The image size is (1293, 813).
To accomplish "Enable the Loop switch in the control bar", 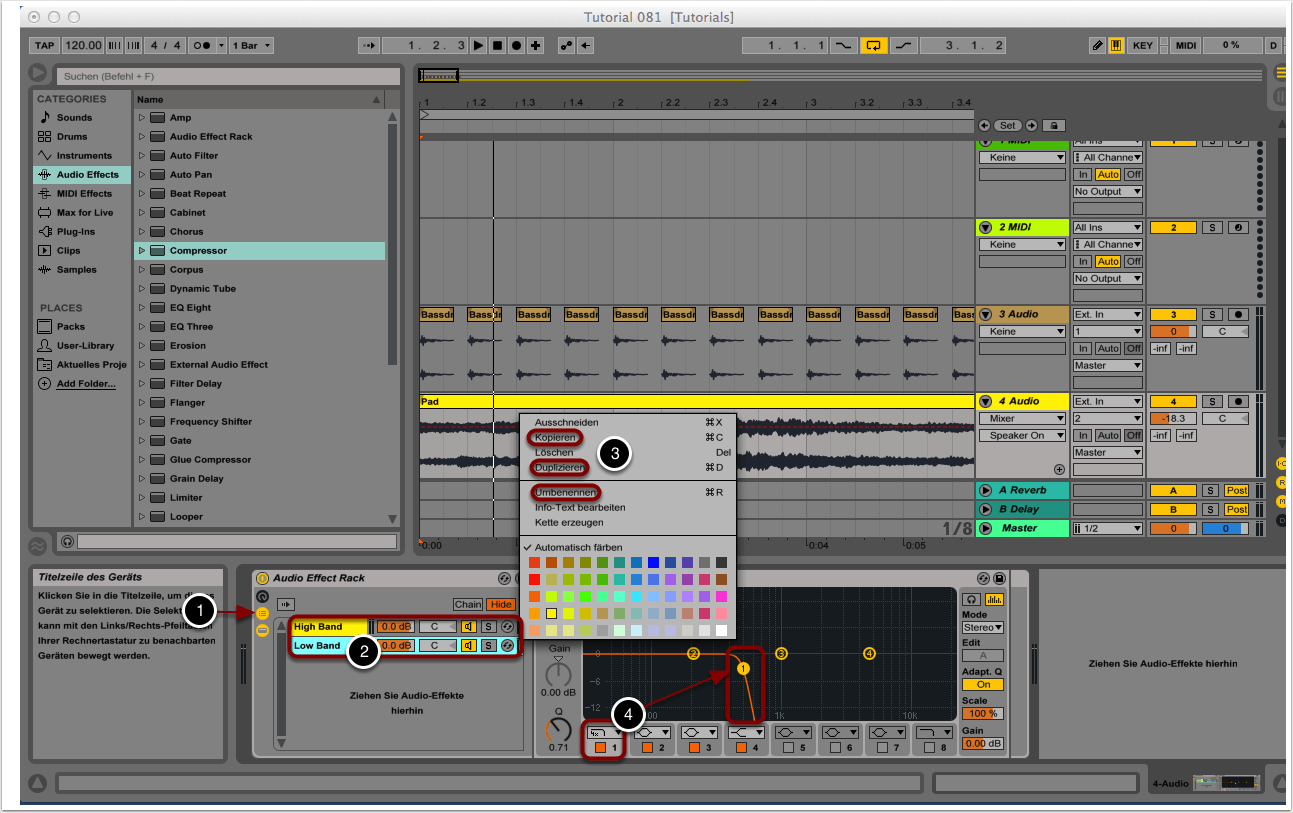I will tap(874, 45).
